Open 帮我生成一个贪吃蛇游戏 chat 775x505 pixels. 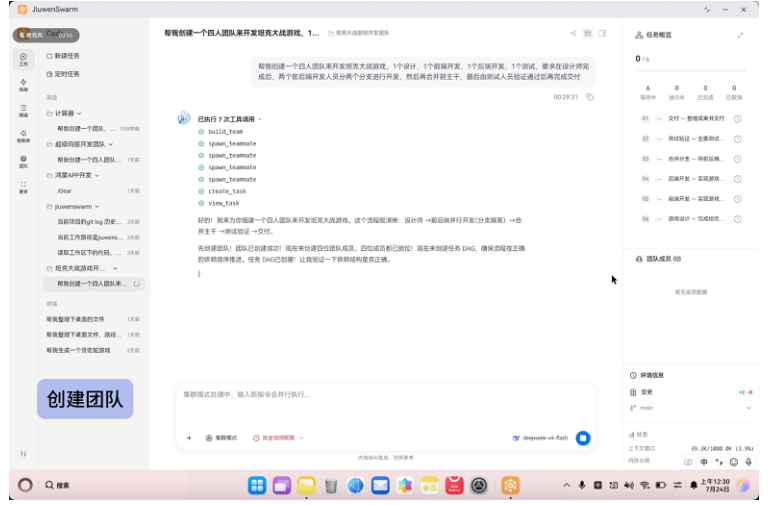94,350
